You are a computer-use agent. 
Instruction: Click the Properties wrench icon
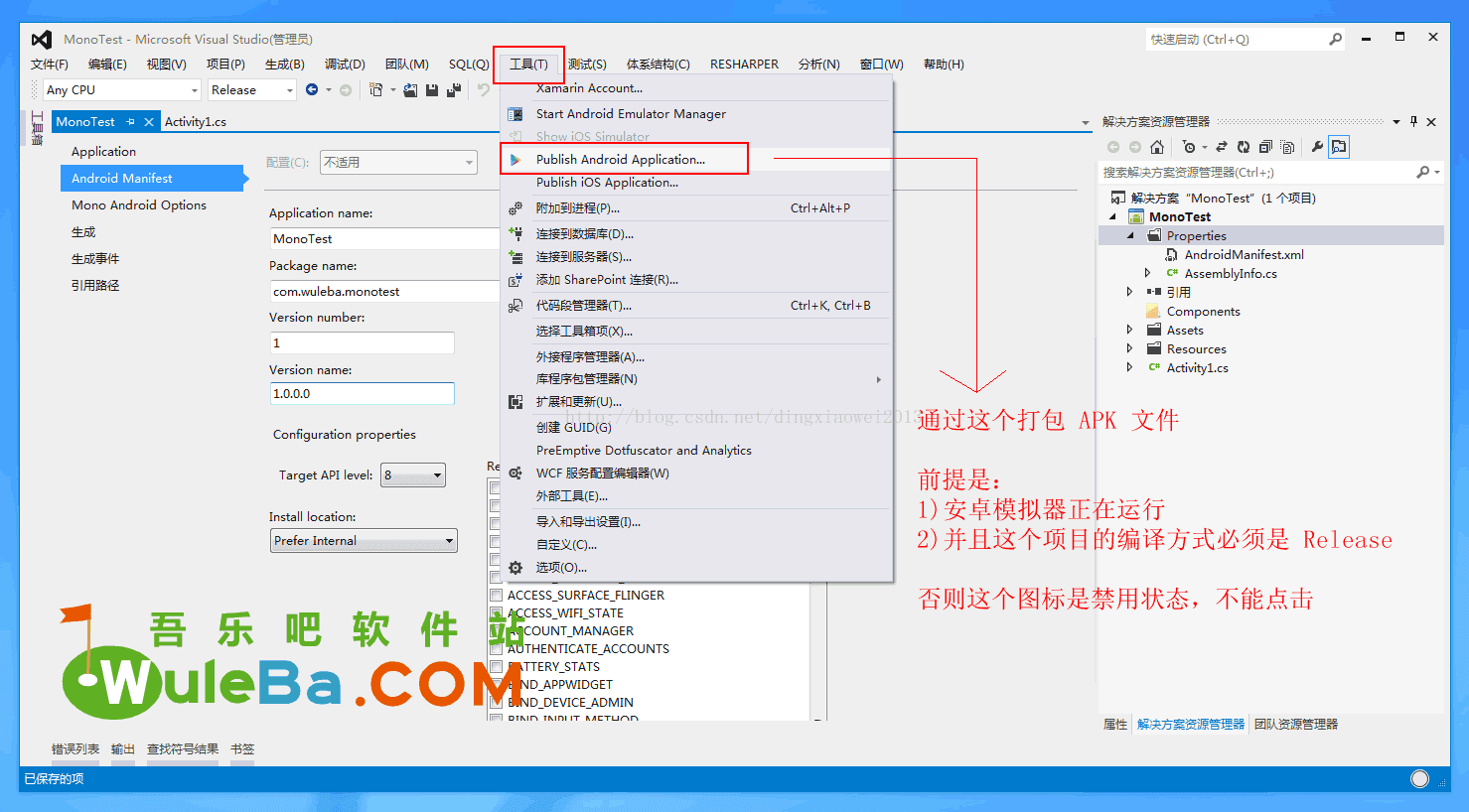tap(1317, 147)
